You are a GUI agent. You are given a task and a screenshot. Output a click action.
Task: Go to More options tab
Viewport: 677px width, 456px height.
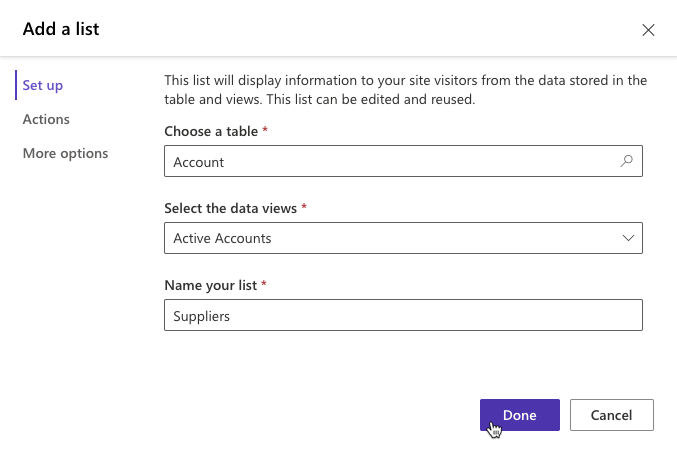pyautogui.click(x=65, y=153)
